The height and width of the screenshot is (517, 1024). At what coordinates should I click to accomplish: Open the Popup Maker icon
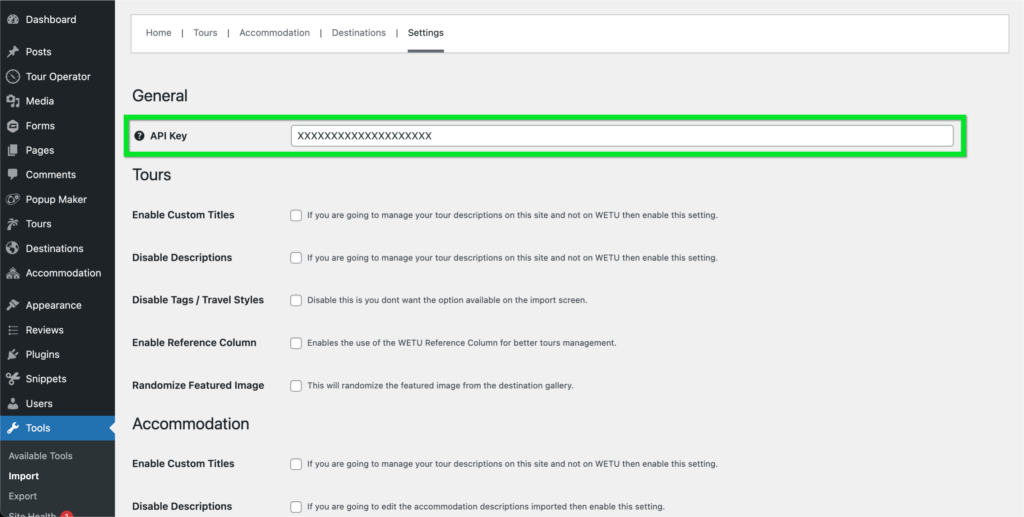pyautogui.click(x=12, y=199)
